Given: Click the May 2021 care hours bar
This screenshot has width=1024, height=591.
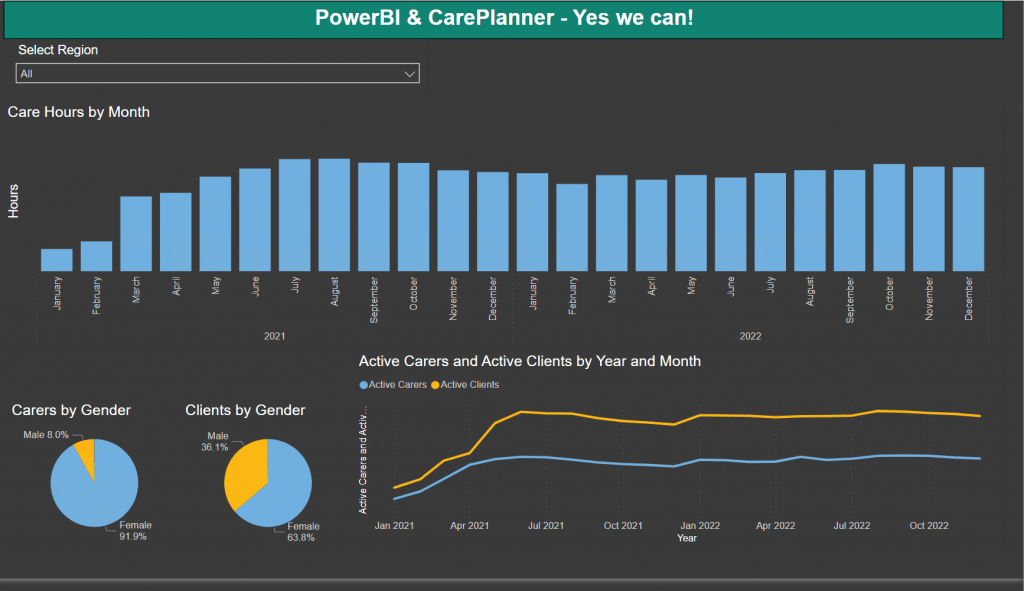Looking at the screenshot, I should [216, 224].
